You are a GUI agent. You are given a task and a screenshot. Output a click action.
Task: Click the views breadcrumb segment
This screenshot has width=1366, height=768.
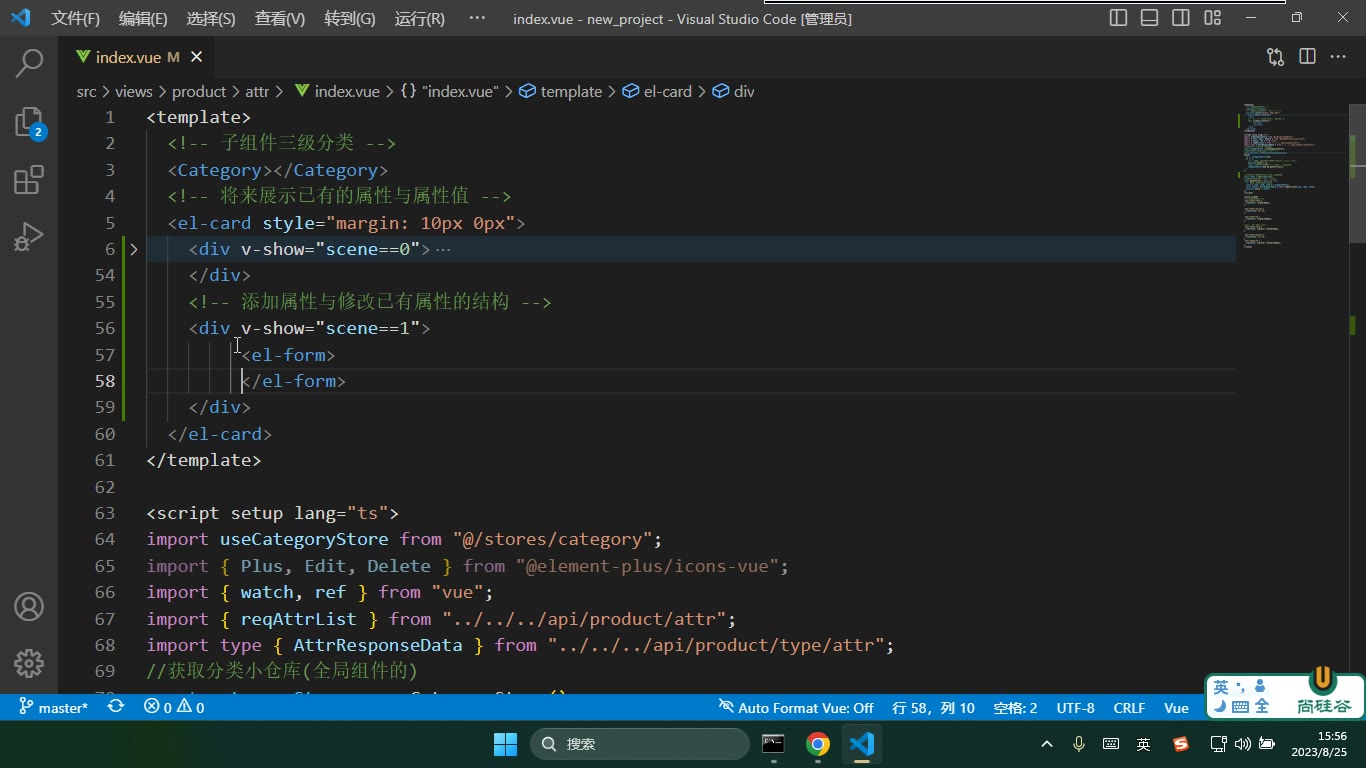[134, 91]
